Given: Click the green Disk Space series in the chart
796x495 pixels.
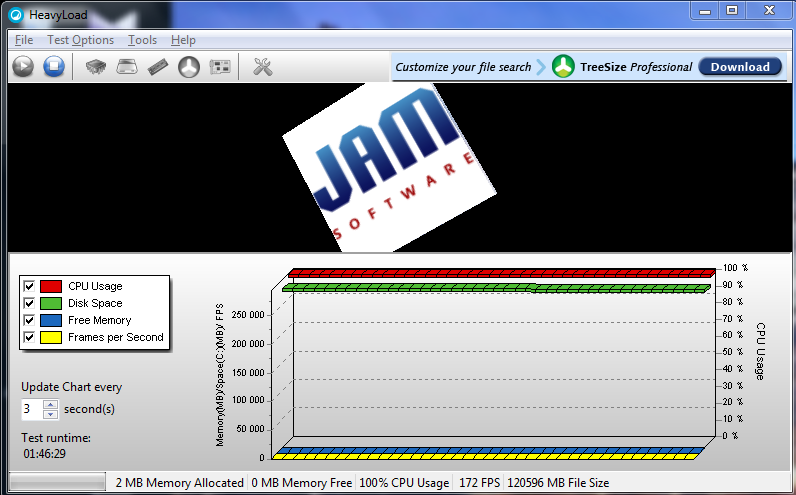Looking at the screenshot, I should pyautogui.click(x=496, y=288).
